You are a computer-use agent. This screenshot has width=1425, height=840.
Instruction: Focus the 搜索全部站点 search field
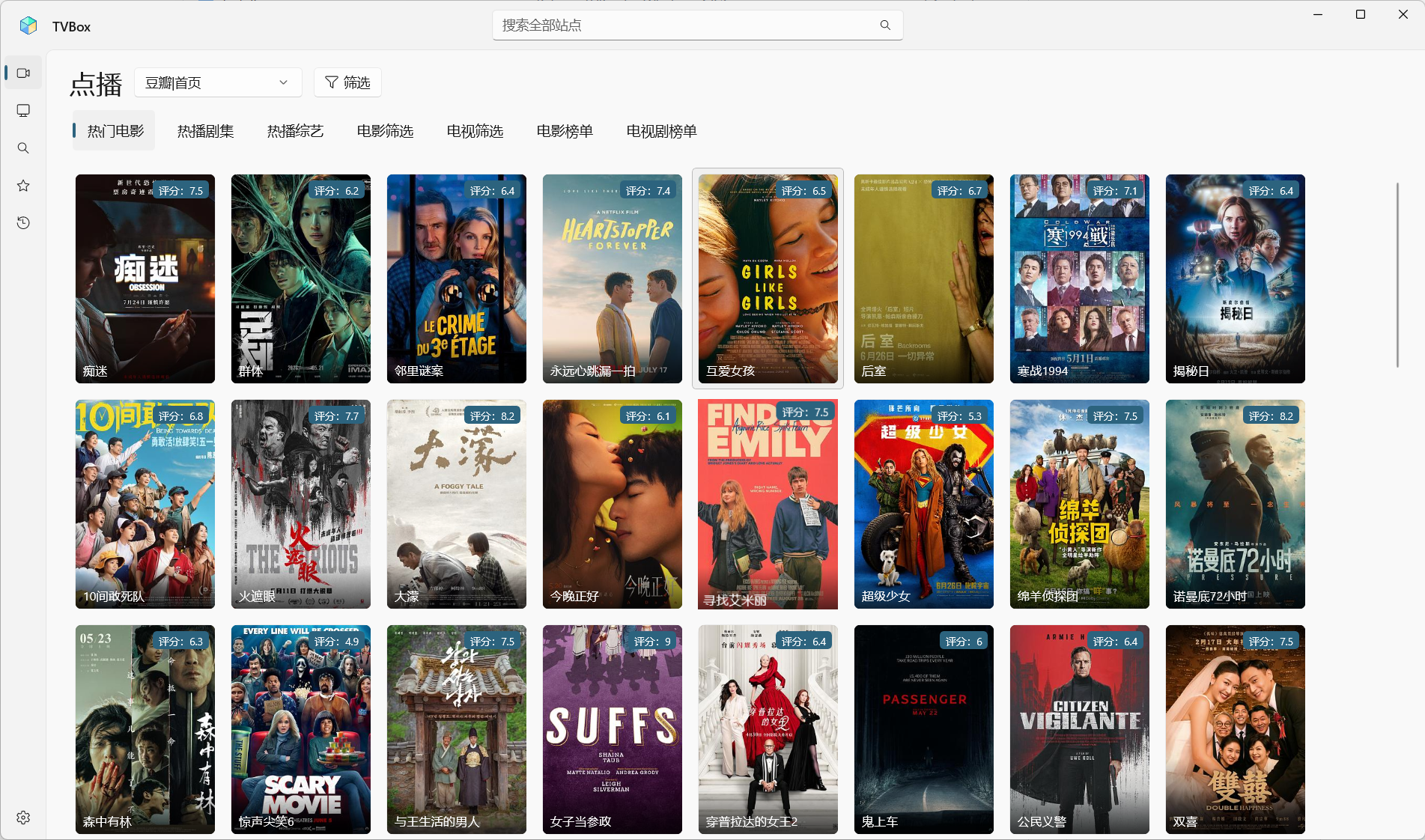click(x=697, y=25)
